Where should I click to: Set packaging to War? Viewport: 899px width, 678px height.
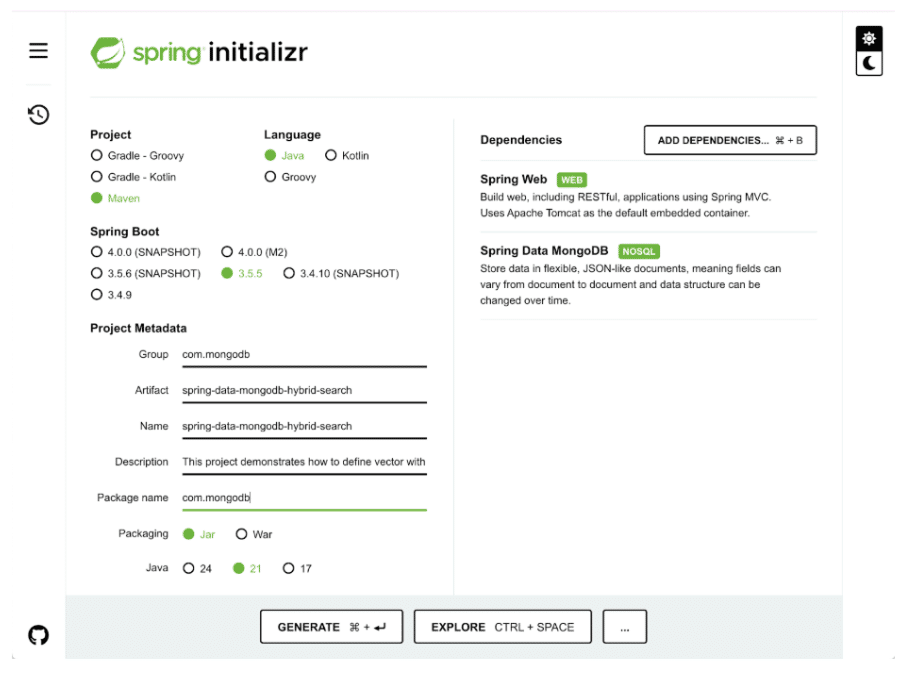pyautogui.click(x=242, y=534)
